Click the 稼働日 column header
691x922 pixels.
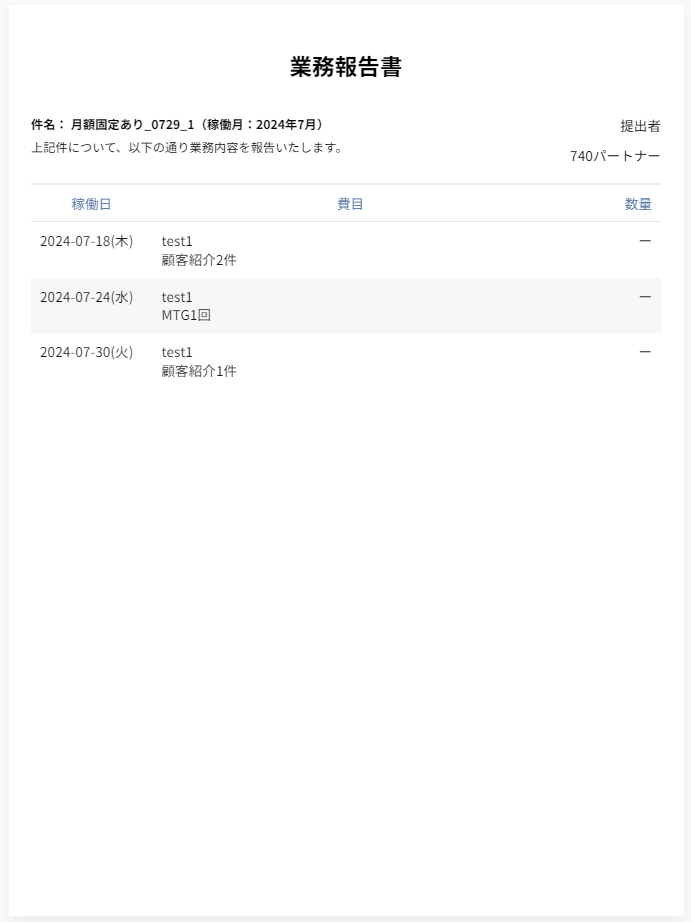click(x=91, y=204)
